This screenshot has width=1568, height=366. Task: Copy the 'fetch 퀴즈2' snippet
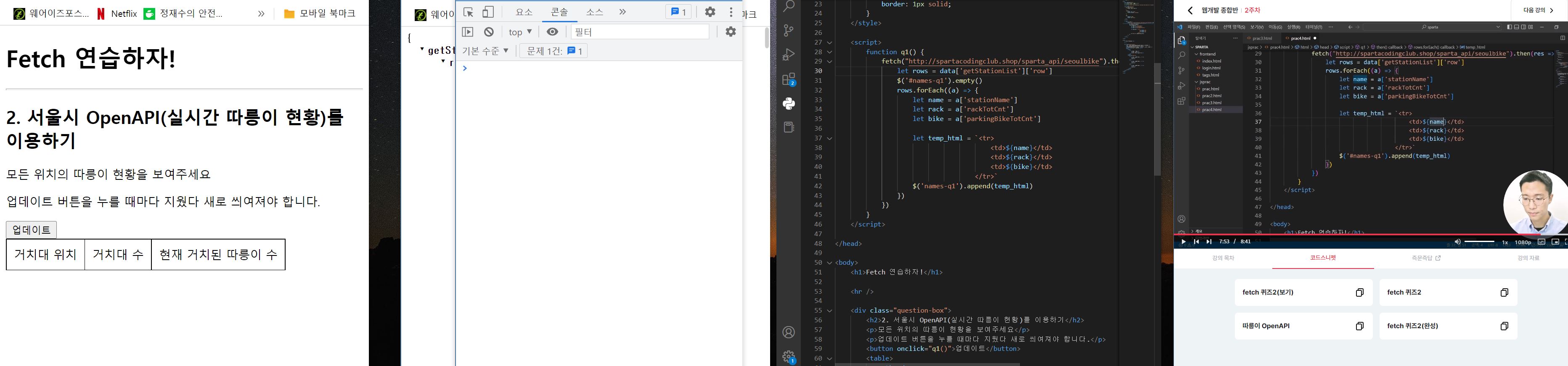[1504, 292]
